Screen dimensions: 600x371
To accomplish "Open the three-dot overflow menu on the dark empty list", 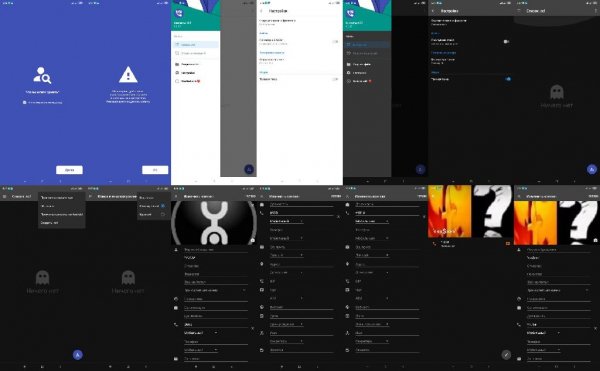I will [595, 11].
